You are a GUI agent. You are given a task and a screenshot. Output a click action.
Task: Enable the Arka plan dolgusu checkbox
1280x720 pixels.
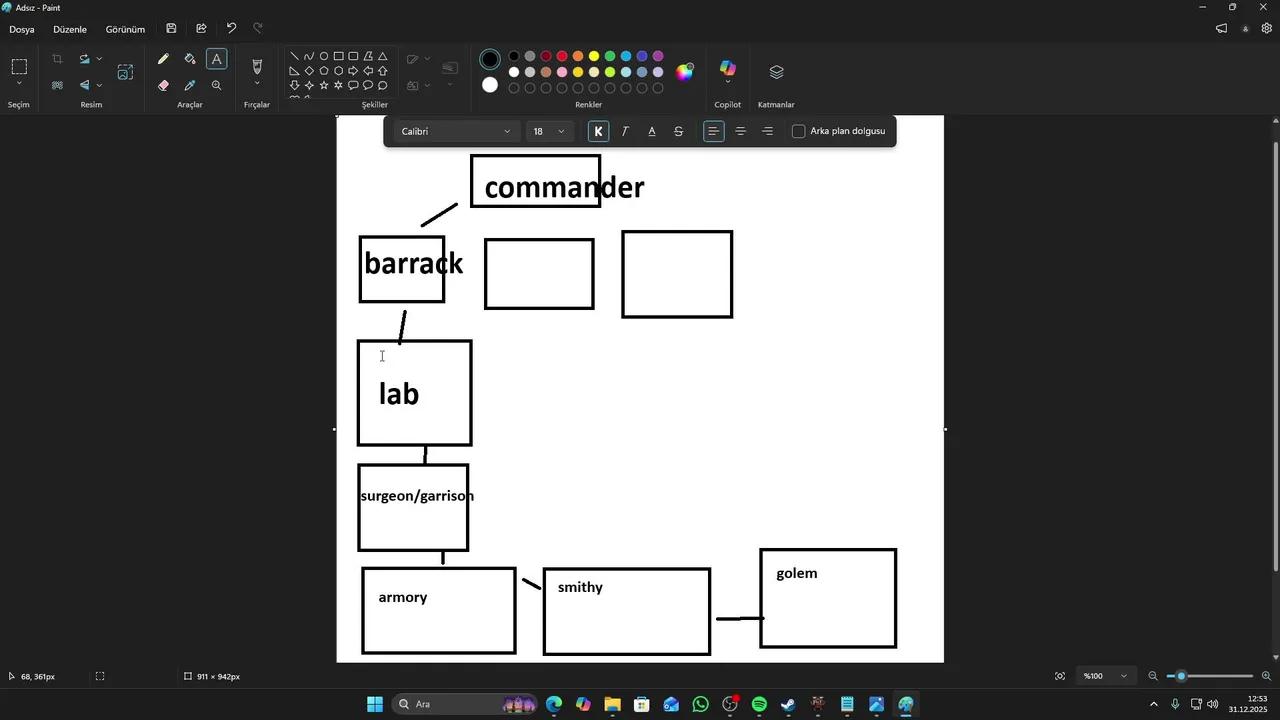pyautogui.click(x=798, y=131)
